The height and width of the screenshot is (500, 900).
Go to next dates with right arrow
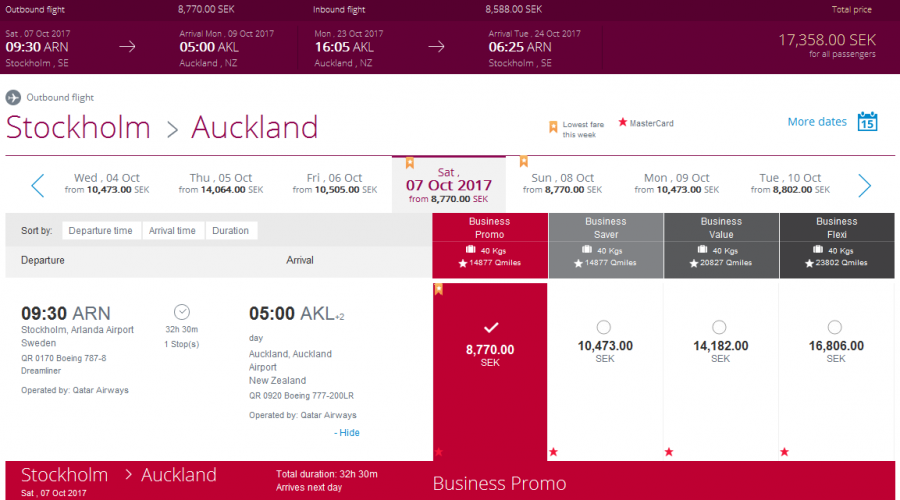click(864, 185)
